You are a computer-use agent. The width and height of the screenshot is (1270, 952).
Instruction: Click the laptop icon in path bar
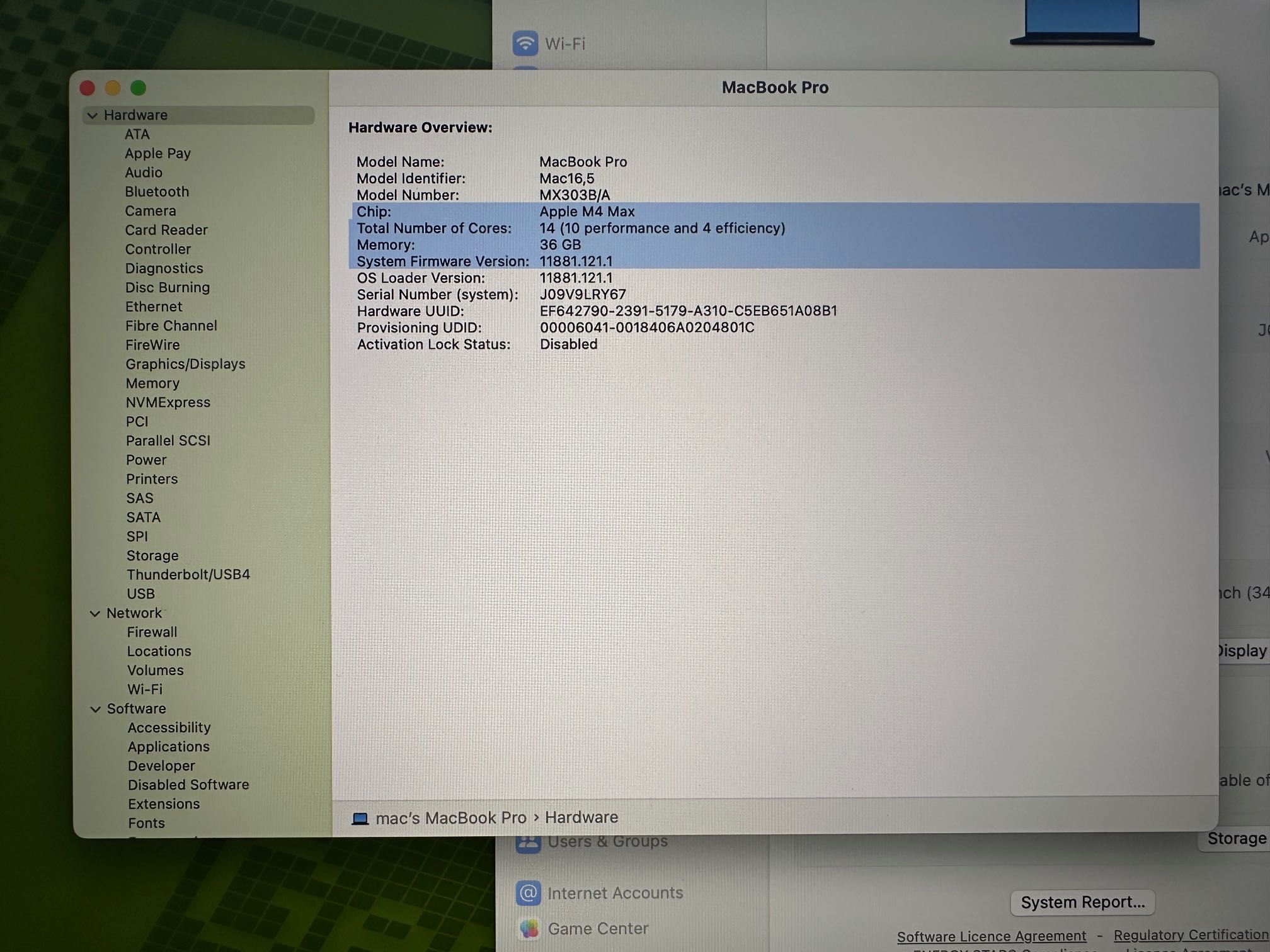click(360, 818)
